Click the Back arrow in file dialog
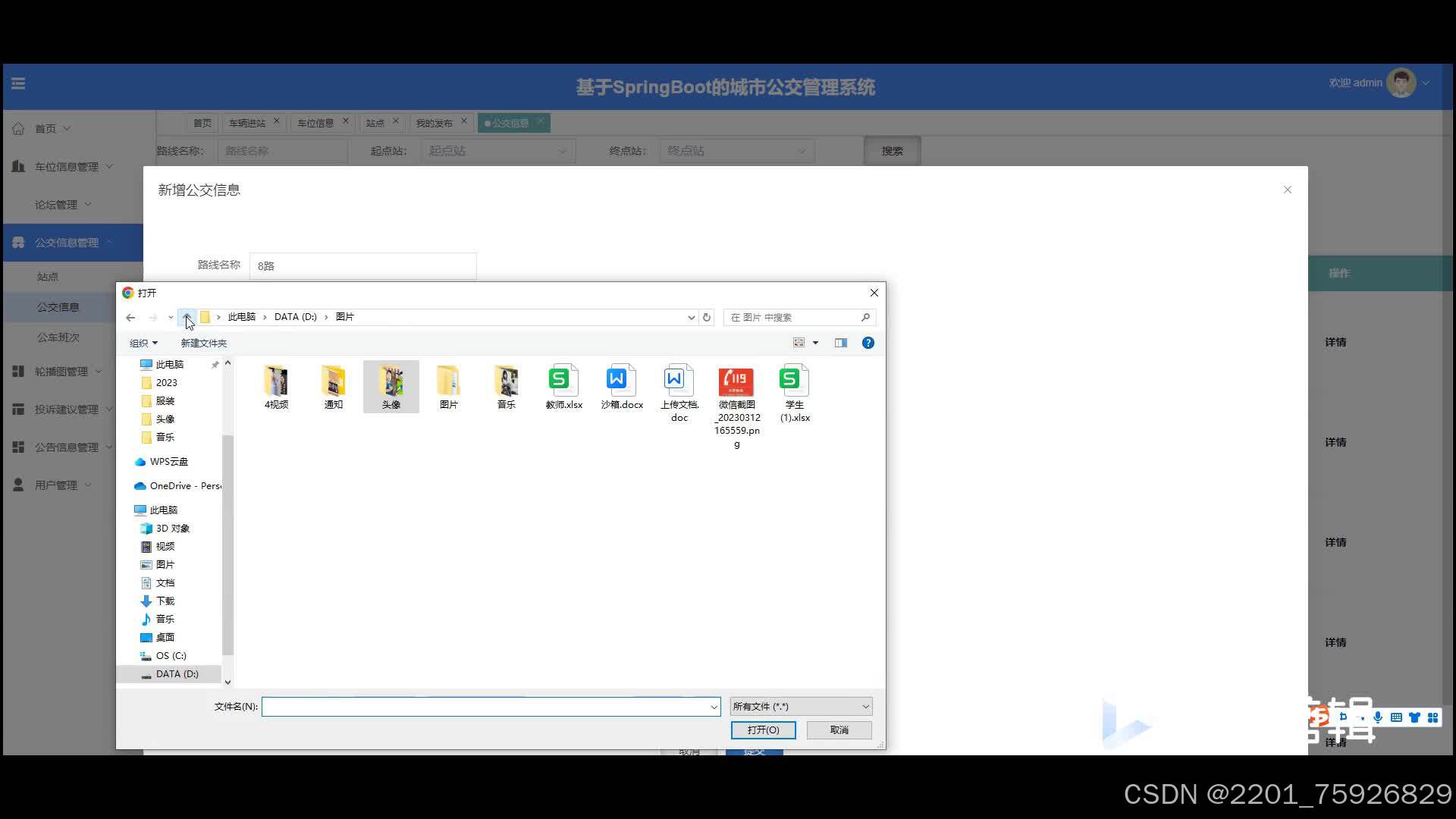This screenshot has height=819, width=1456. pyautogui.click(x=130, y=317)
